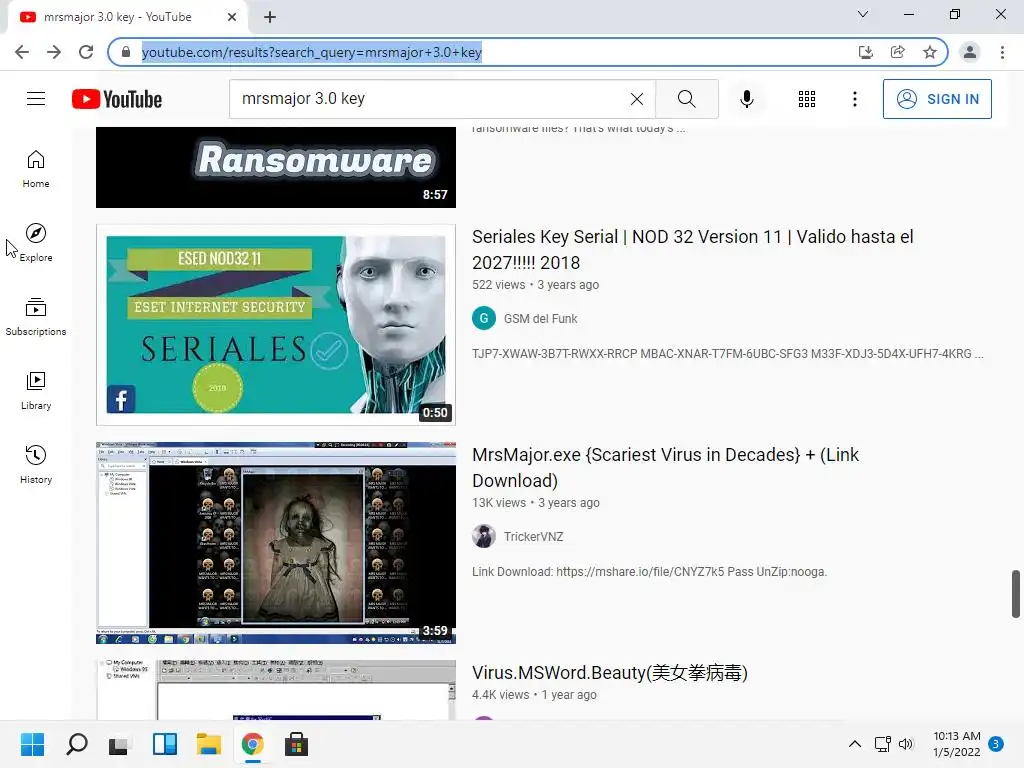Start voice search with microphone

coord(746,99)
